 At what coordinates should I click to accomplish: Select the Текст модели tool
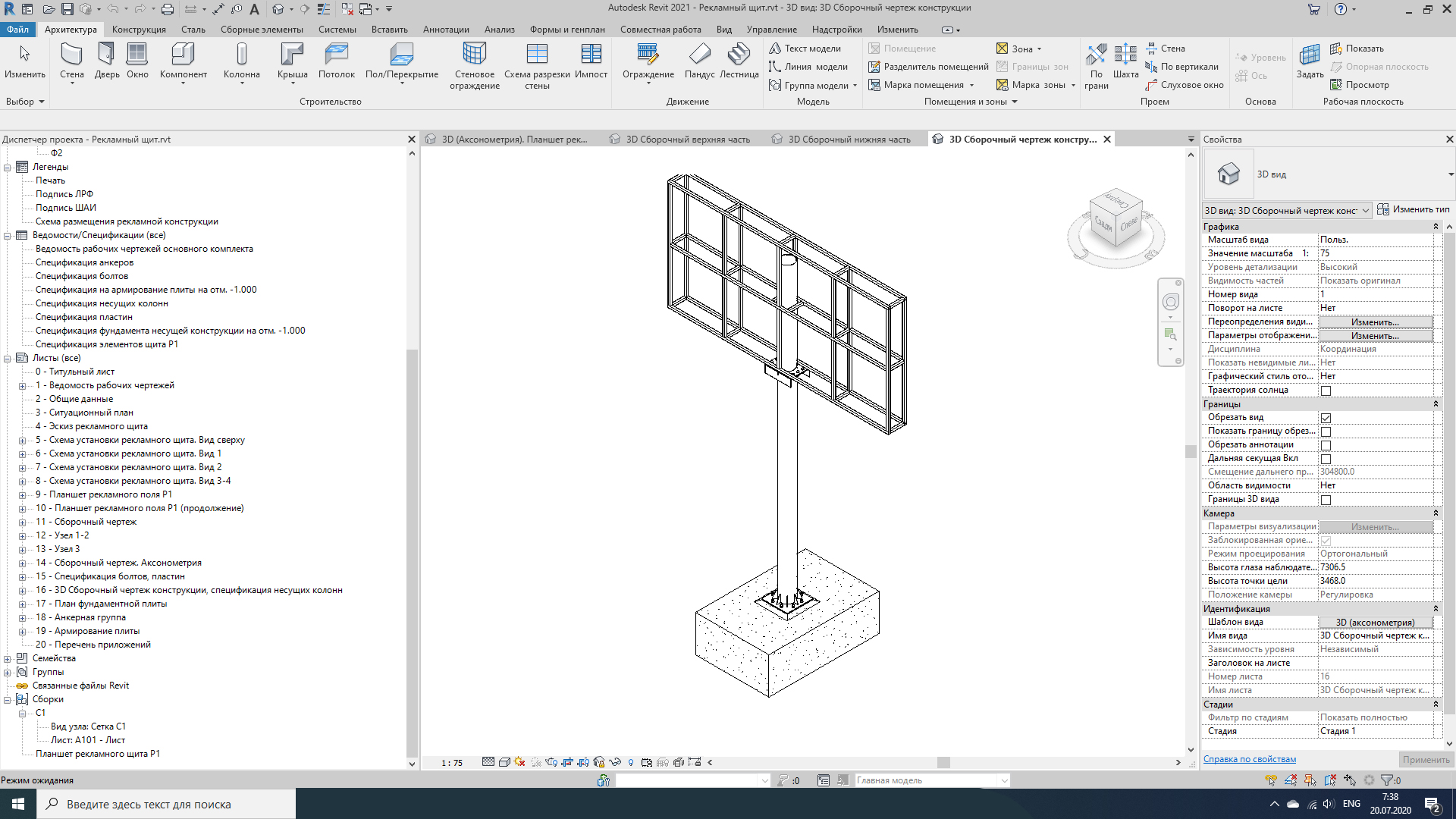point(805,49)
